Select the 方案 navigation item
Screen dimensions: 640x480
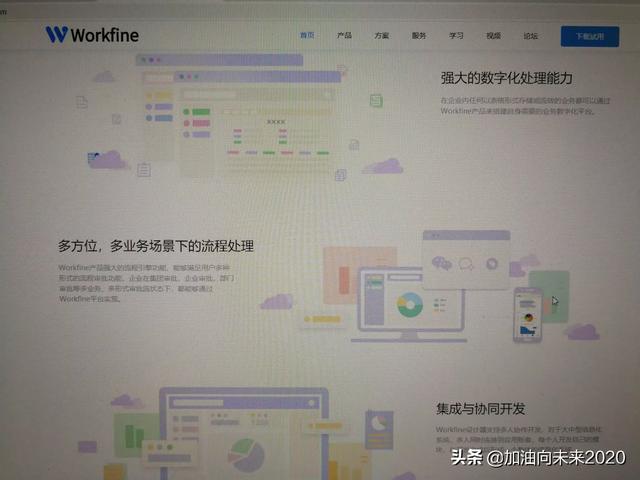[382, 36]
